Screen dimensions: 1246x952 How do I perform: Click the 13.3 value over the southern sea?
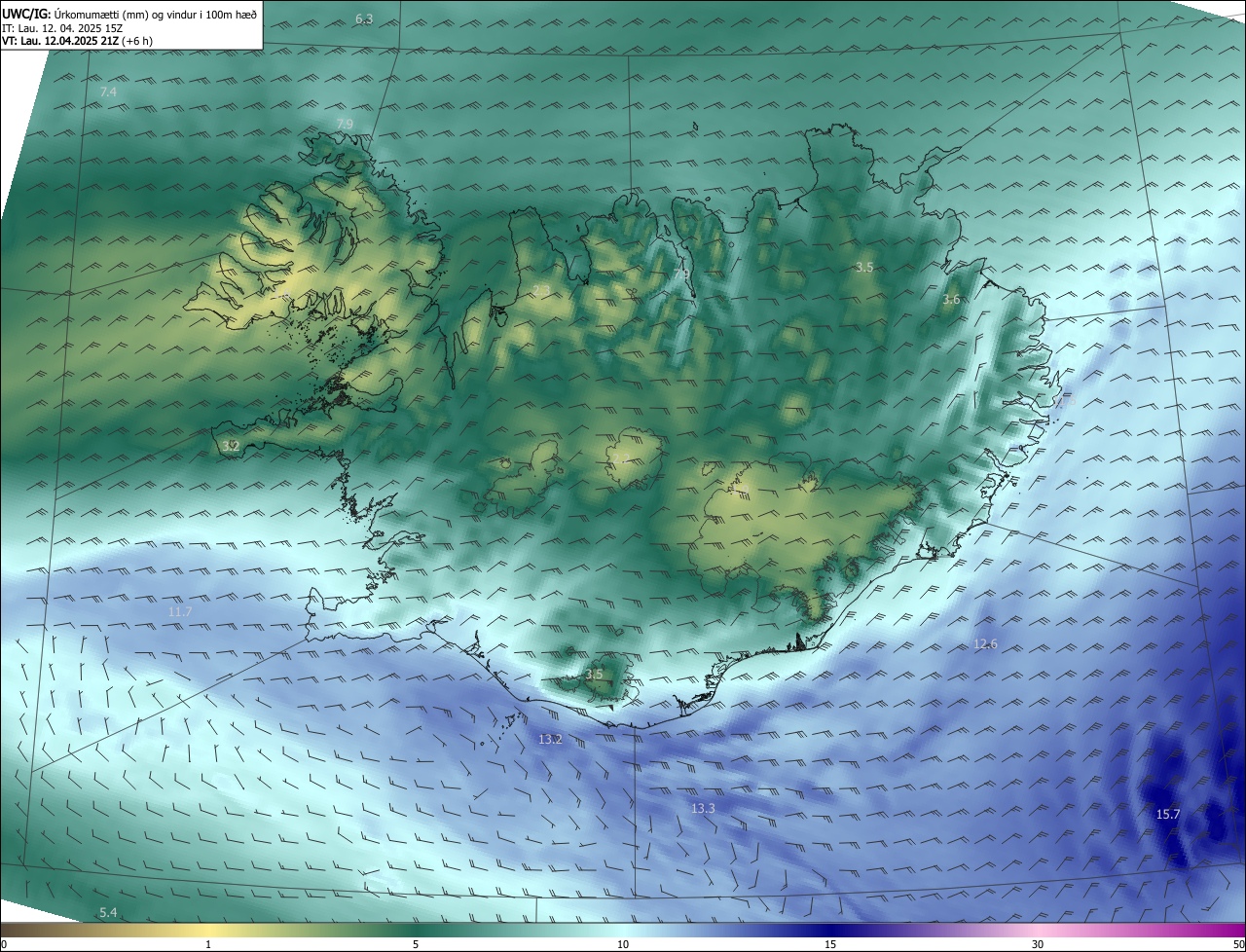click(703, 809)
